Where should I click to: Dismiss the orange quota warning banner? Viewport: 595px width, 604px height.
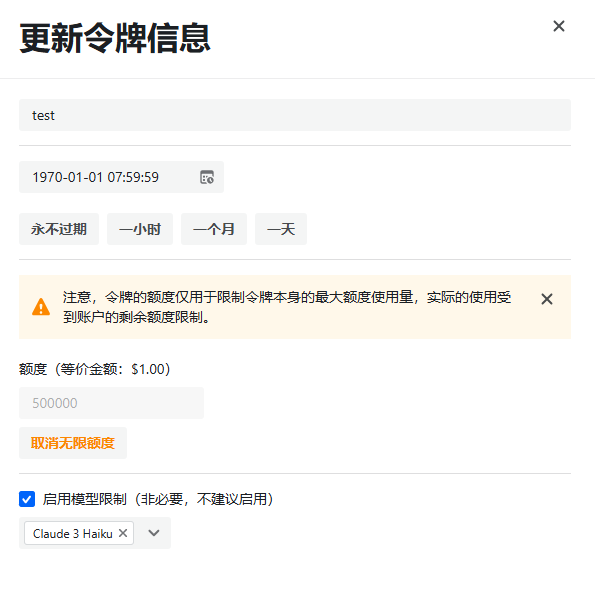pos(546,299)
